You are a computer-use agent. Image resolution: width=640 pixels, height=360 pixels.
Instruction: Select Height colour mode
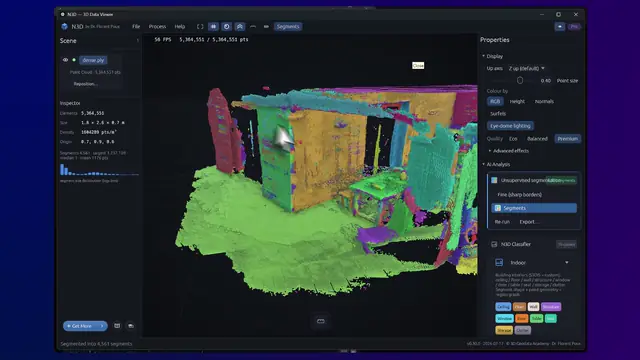click(x=517, y=101)
